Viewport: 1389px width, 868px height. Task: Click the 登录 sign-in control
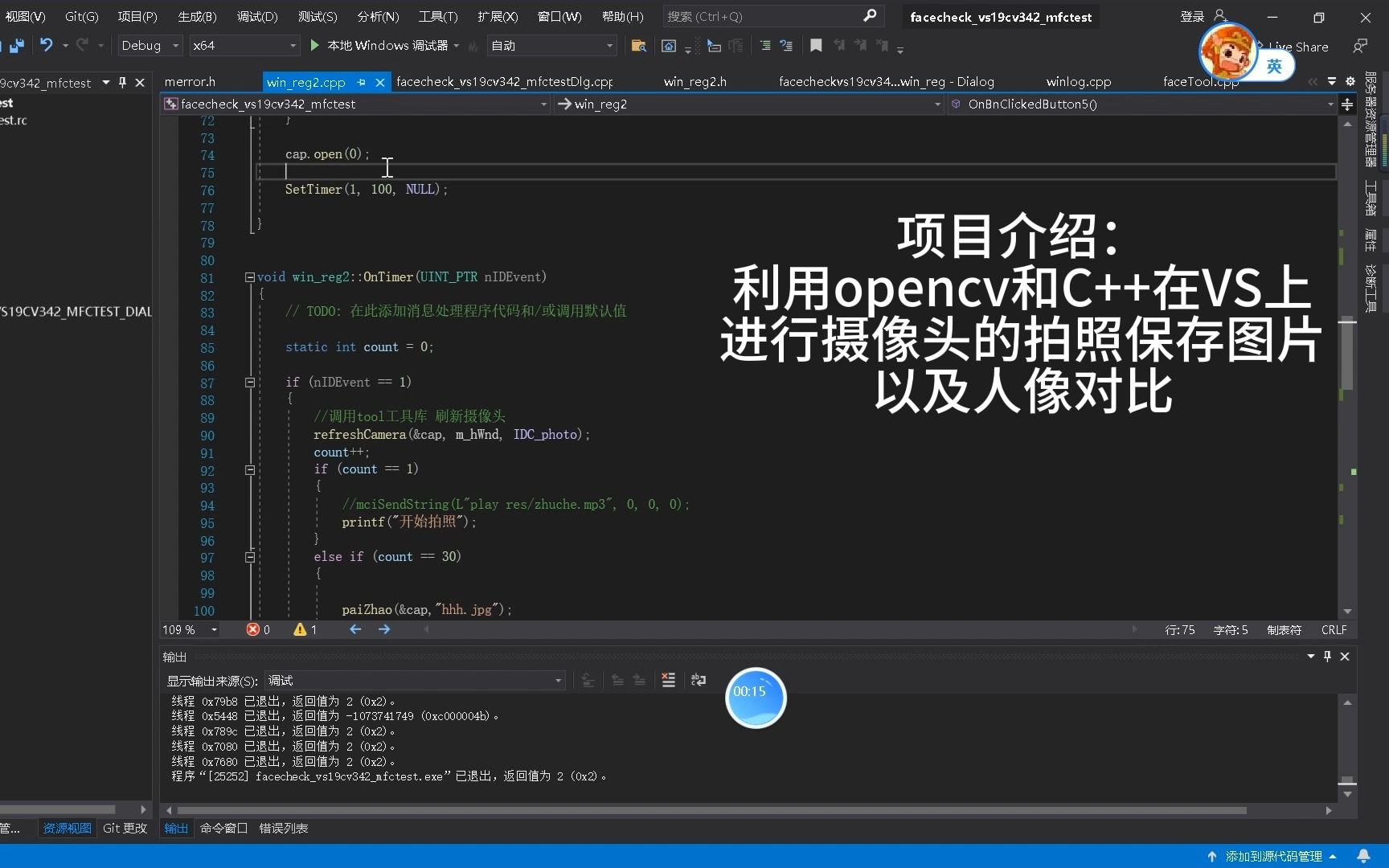pyautogui.click(x=1191, y=16)
